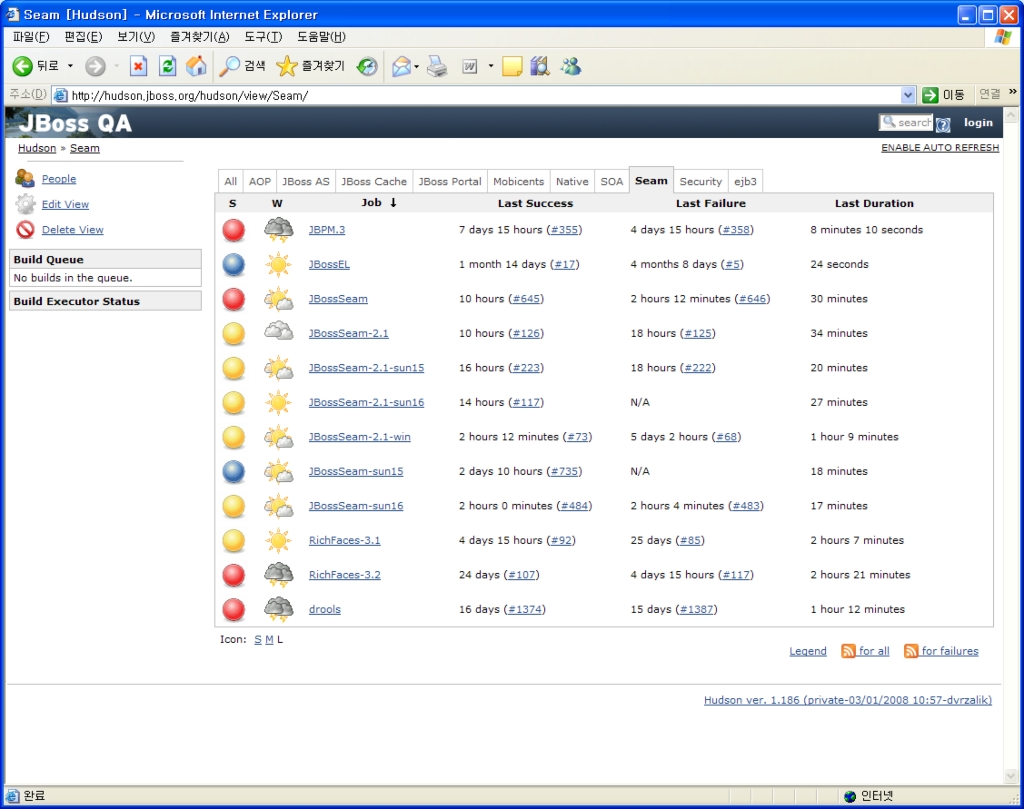Click the red status ball for JBPM.3
Screen dimensions: 1024x809
tap(234, 230)
